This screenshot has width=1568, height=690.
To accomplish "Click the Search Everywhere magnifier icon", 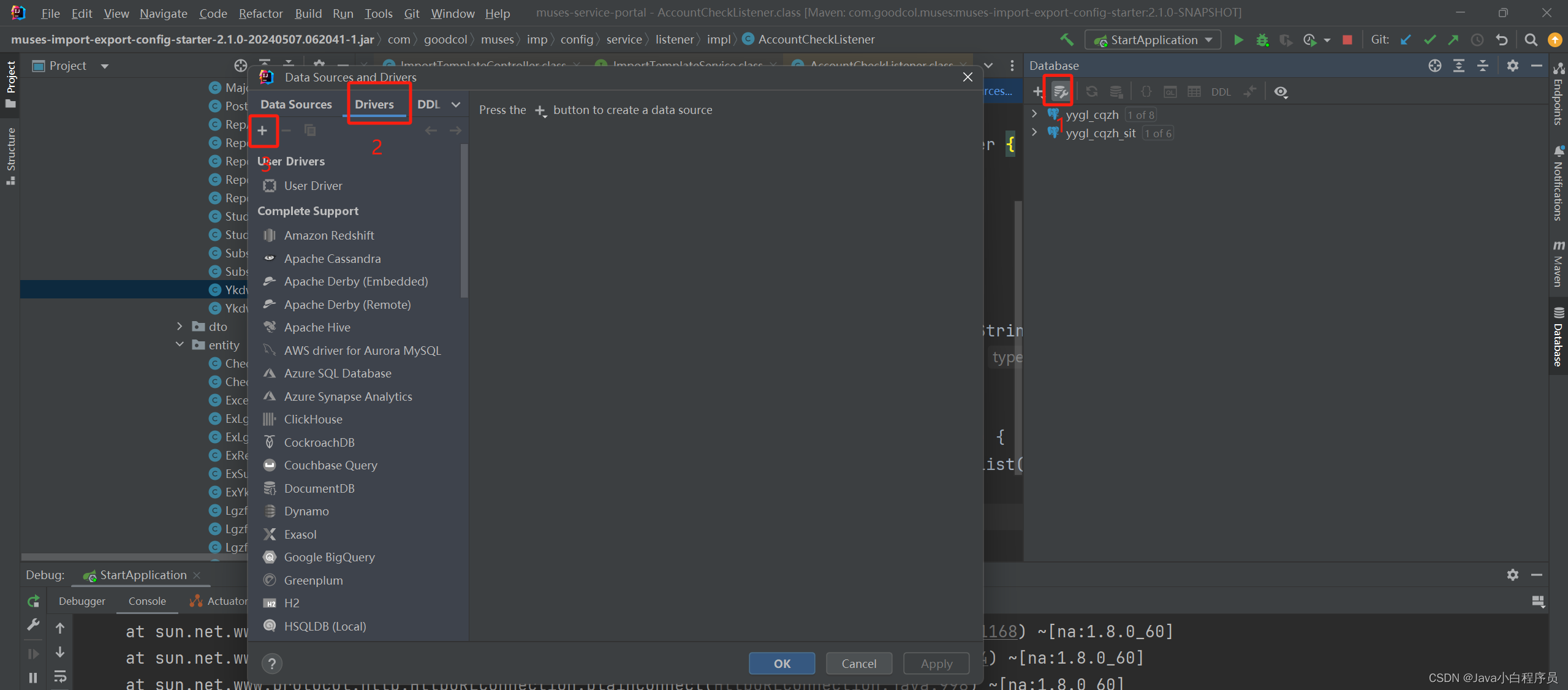I will [x=1531, y=40].
